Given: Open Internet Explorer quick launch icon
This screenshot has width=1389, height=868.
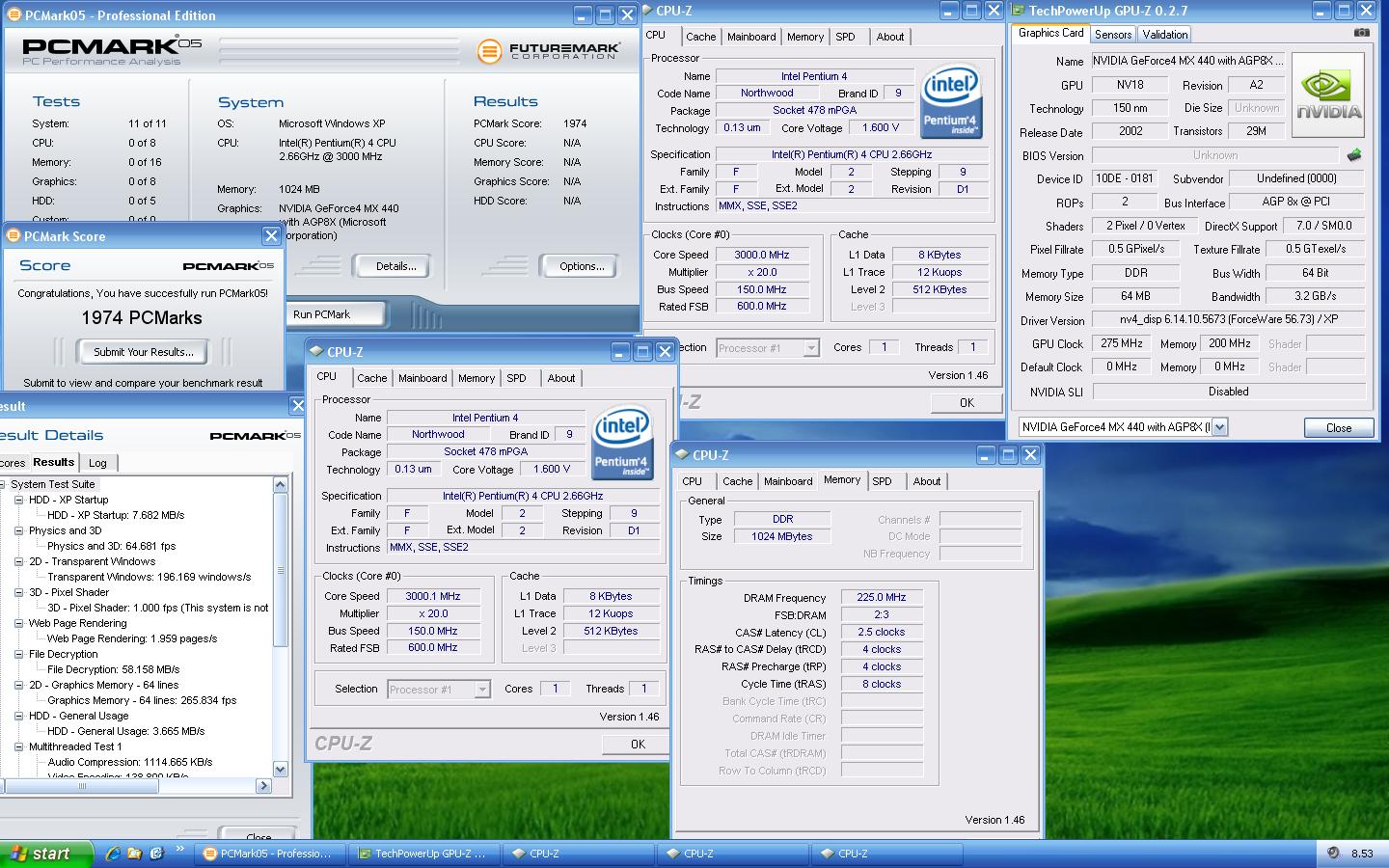Looking at the screenshot, I should (114, 853).
